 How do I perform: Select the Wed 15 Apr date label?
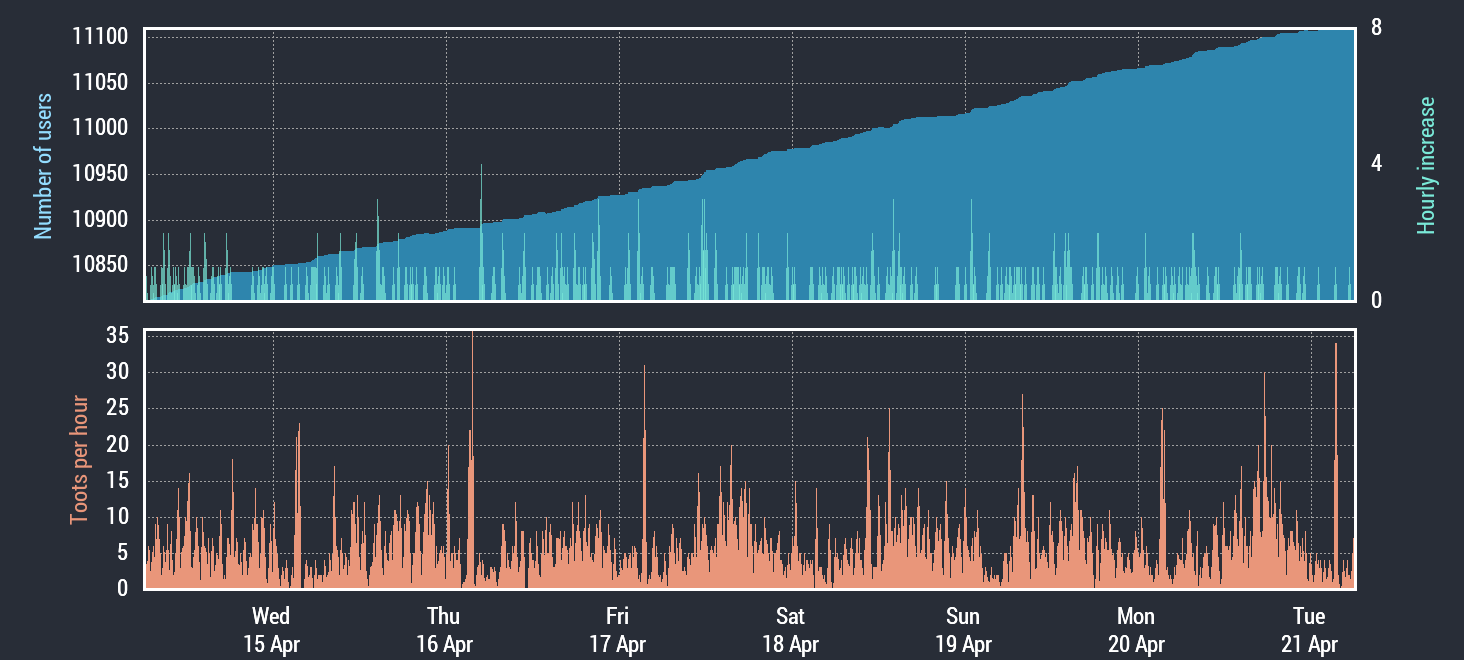click(x=271, y=630)
